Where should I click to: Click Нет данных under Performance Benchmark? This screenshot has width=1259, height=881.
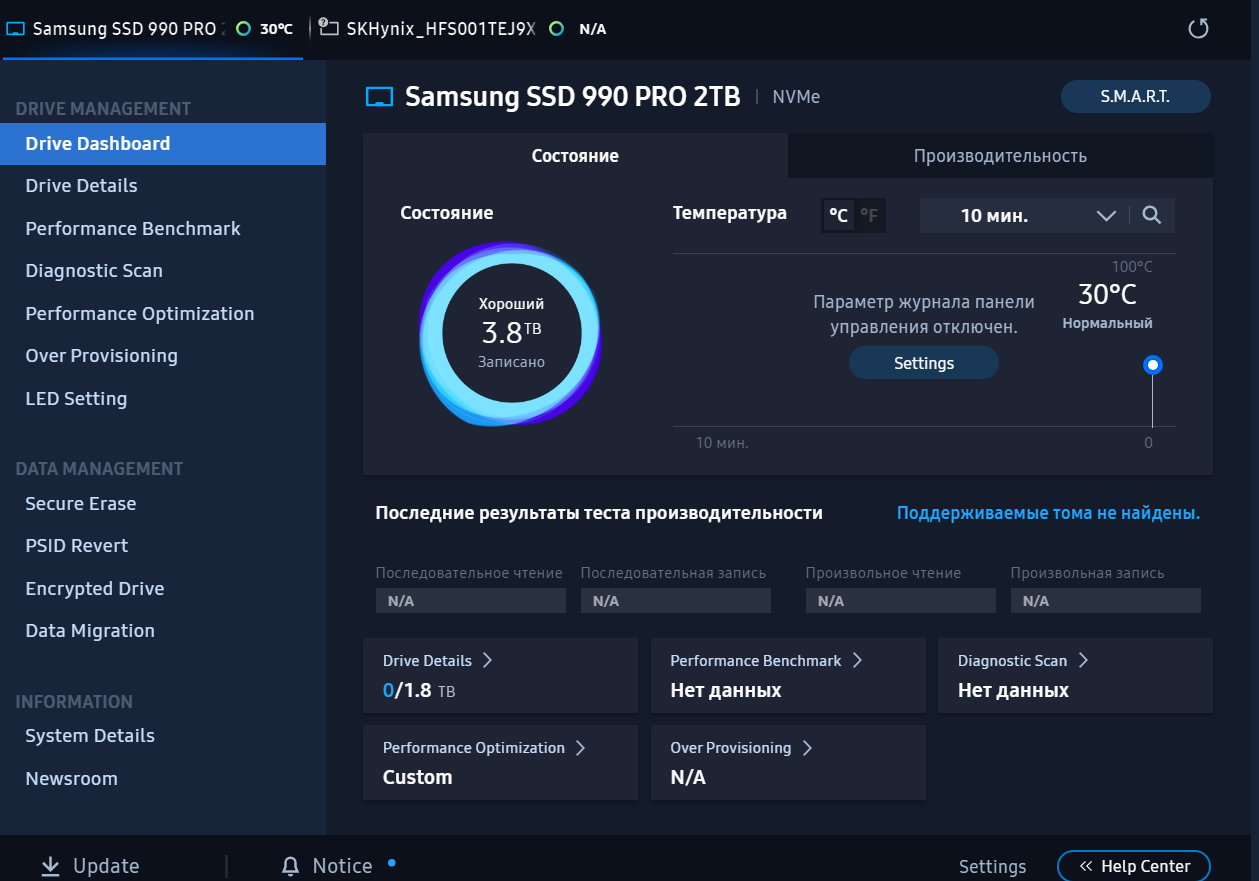pos(726,691)
